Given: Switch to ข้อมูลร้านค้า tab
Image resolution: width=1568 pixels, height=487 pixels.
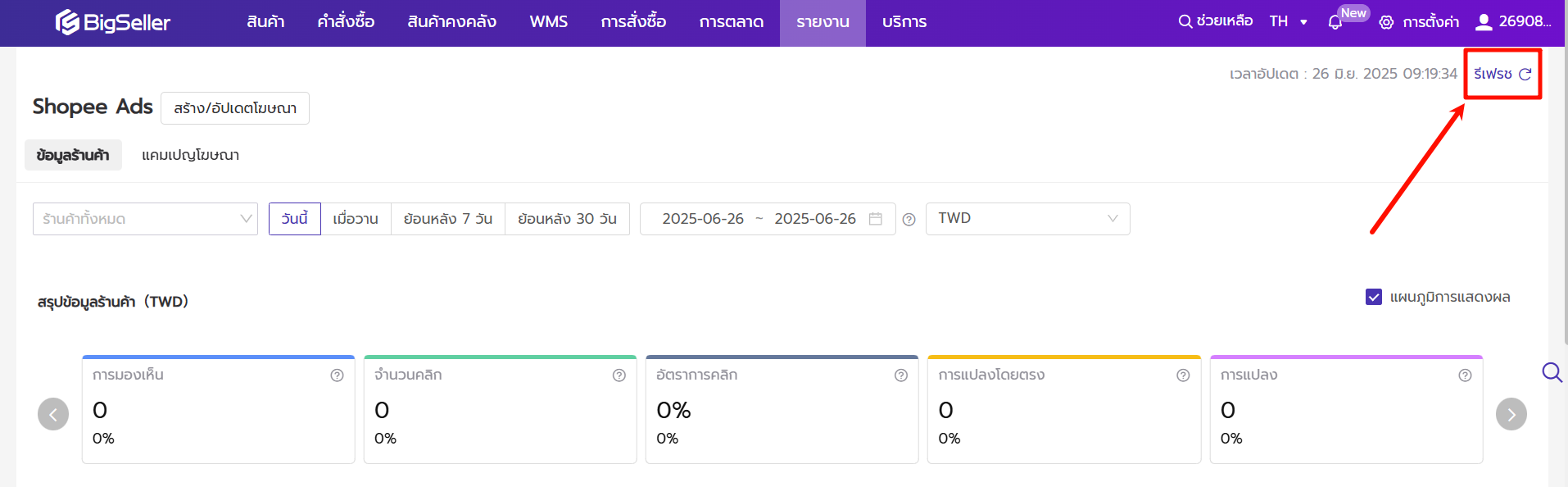Looking at the screenshot, I should pos(73,155).
